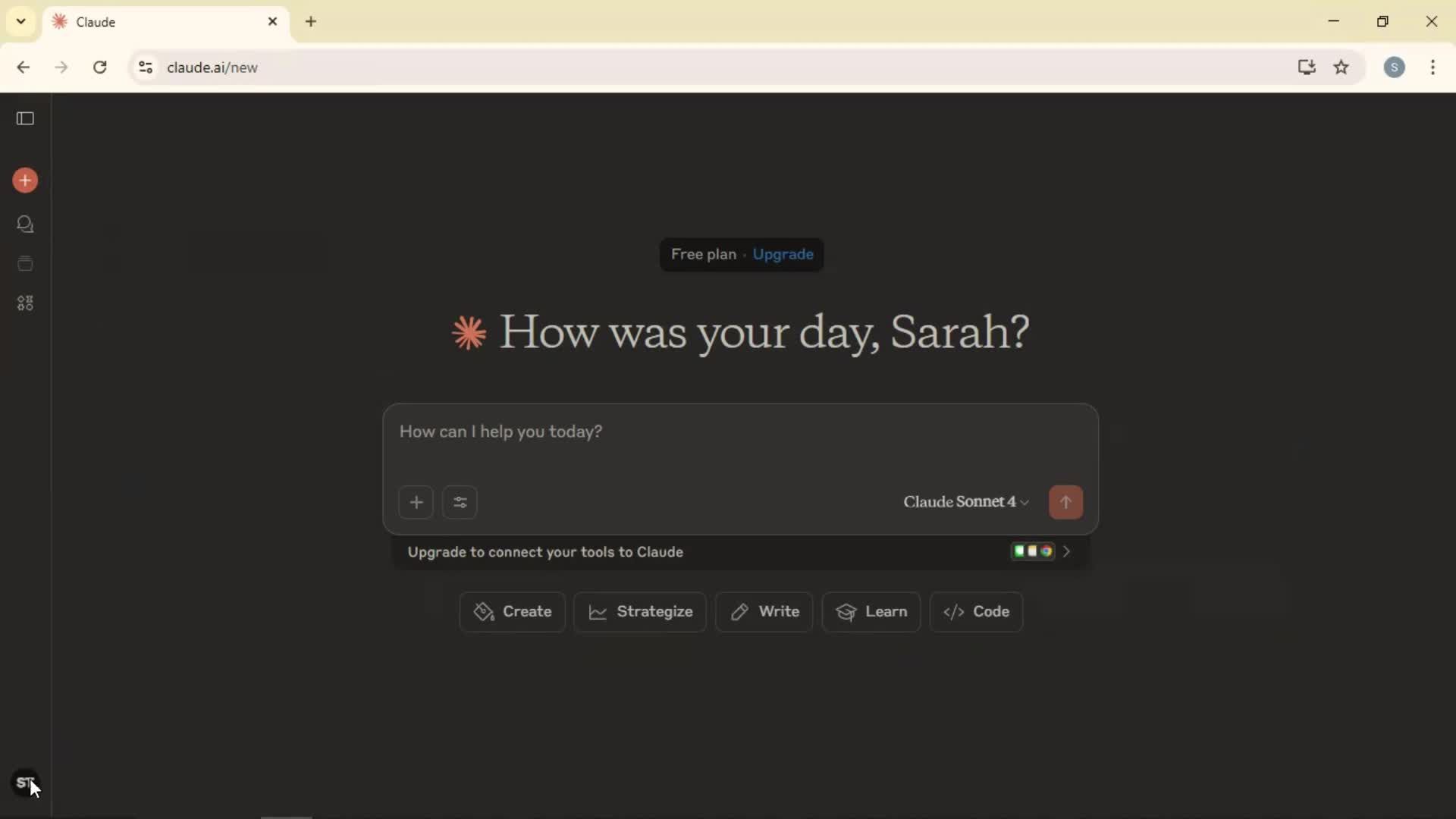Click the Claude browser tab
This screenshot has height=819, width=1456.
point(165,22)
